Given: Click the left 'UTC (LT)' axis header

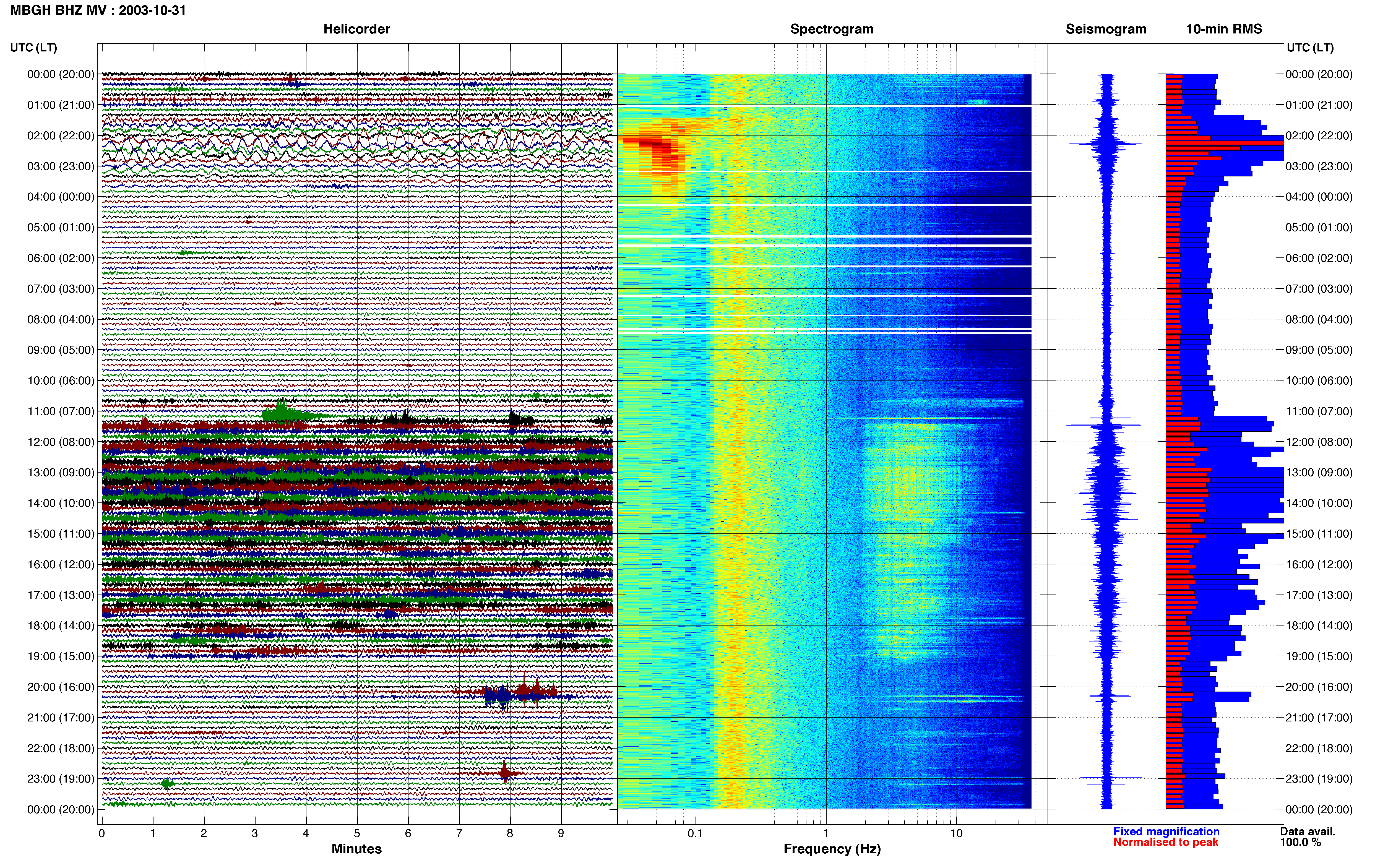Looking at the screenshot, I should (34, 48).
